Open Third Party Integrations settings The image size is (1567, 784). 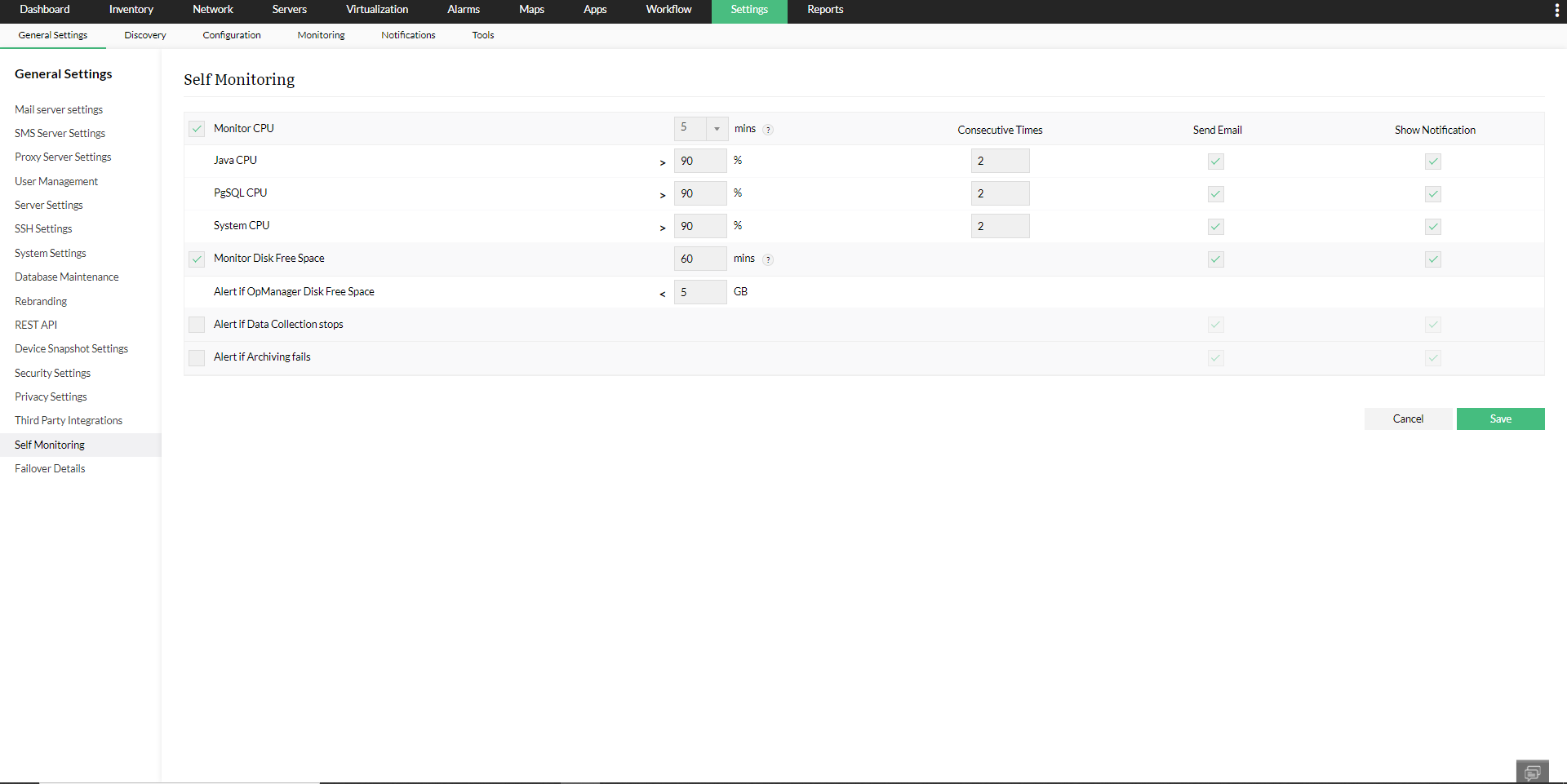tap(68, 420)
